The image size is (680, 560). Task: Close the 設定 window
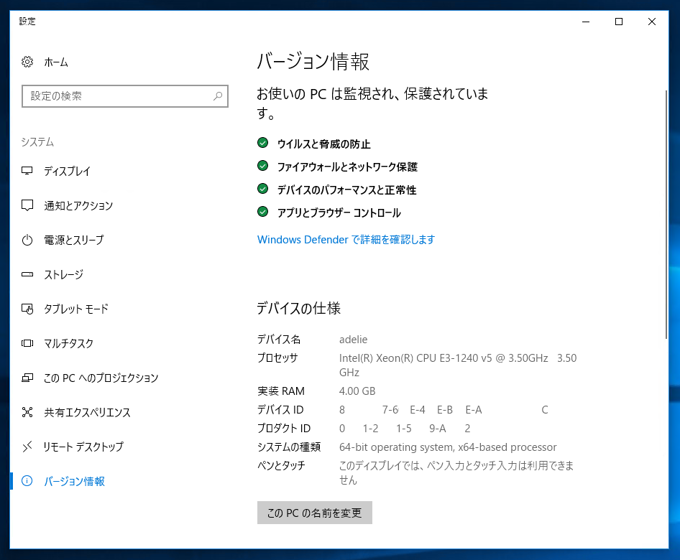click(x=652, y=22)
